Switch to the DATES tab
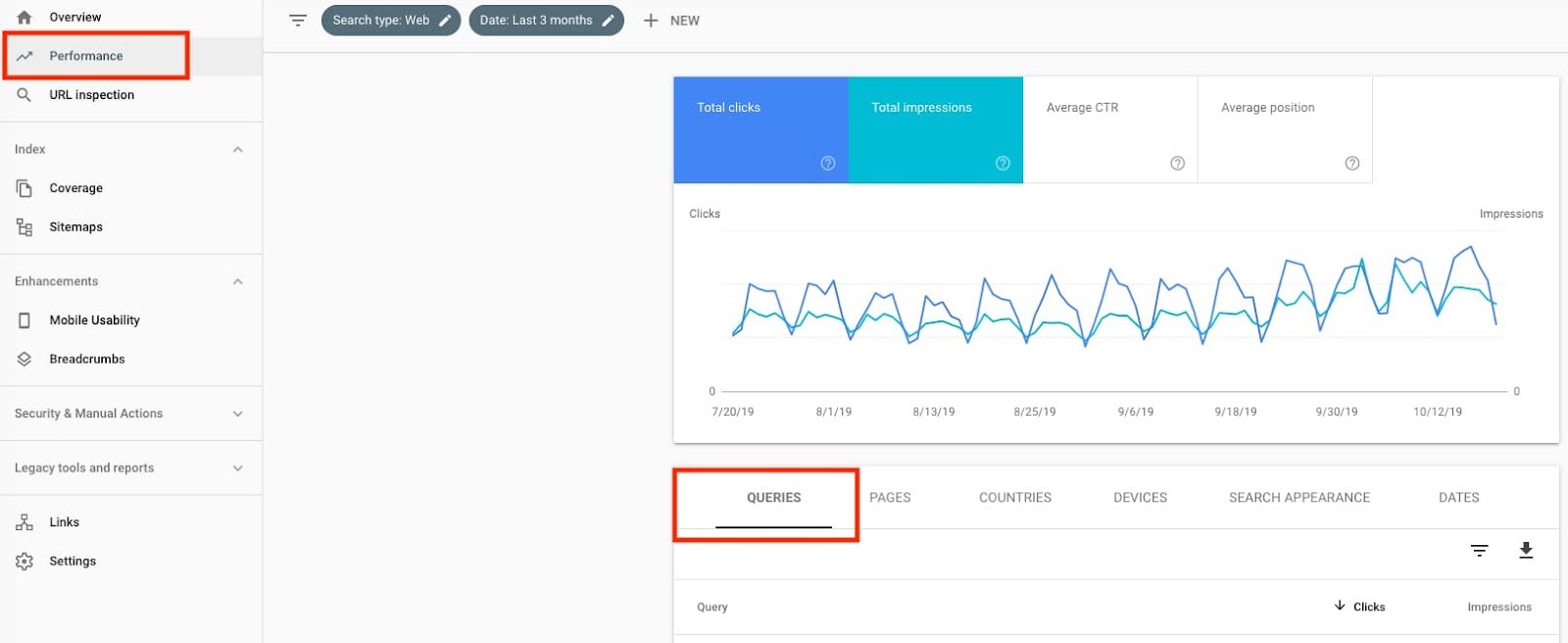Image resolution: width=1568 pixels, height=643 pixels. pyautogui.click(x=1459, y=498)
